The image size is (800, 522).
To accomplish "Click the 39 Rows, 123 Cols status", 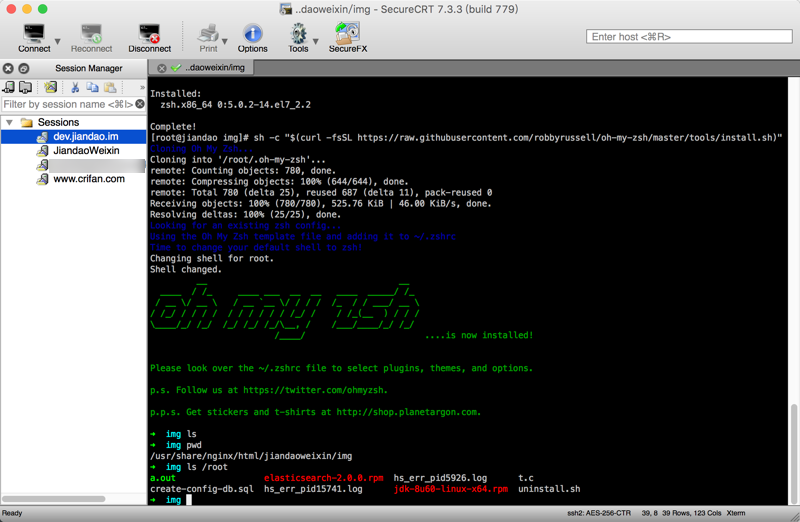I will pyautogui.click(x=692, y=513).
